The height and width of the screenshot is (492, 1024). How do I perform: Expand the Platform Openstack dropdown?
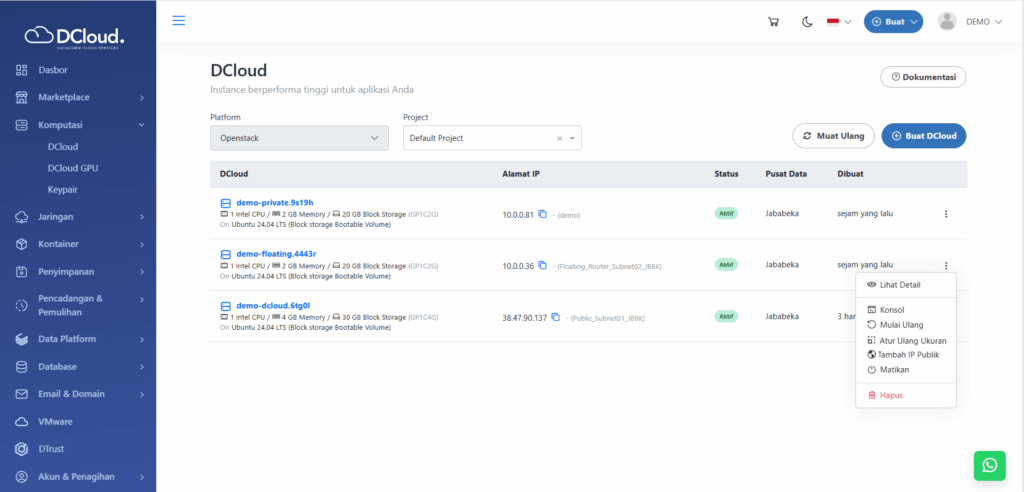pyautogui.click(x=299, y=138)
